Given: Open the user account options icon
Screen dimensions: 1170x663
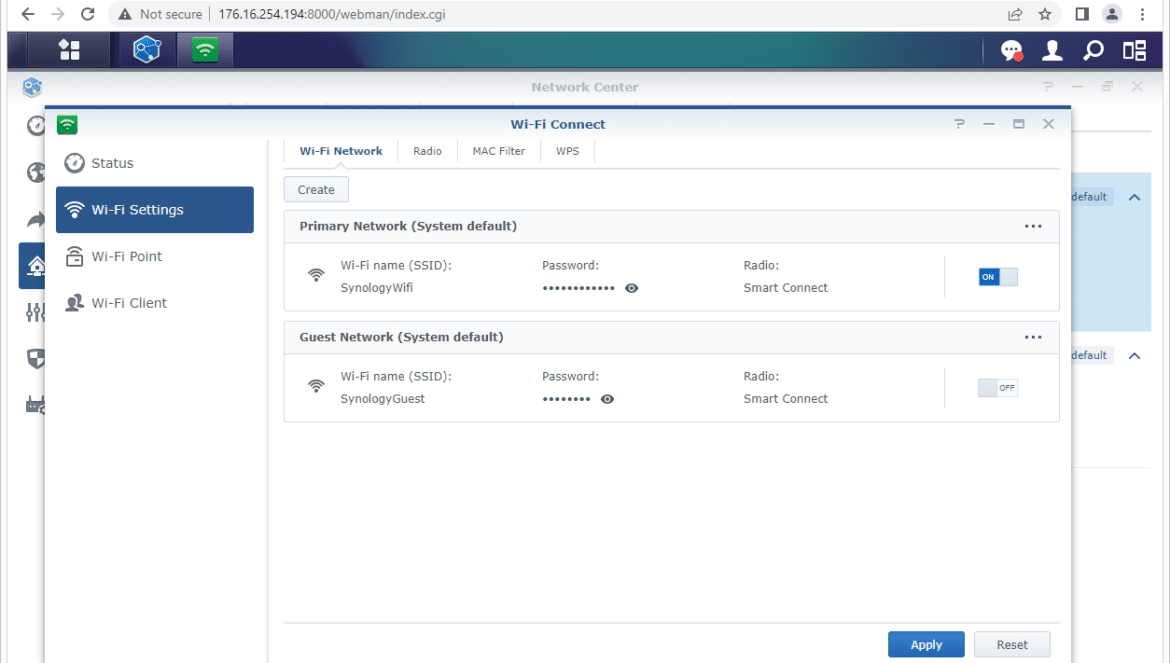Looking at the screenshot, I should pos(1052,50).
